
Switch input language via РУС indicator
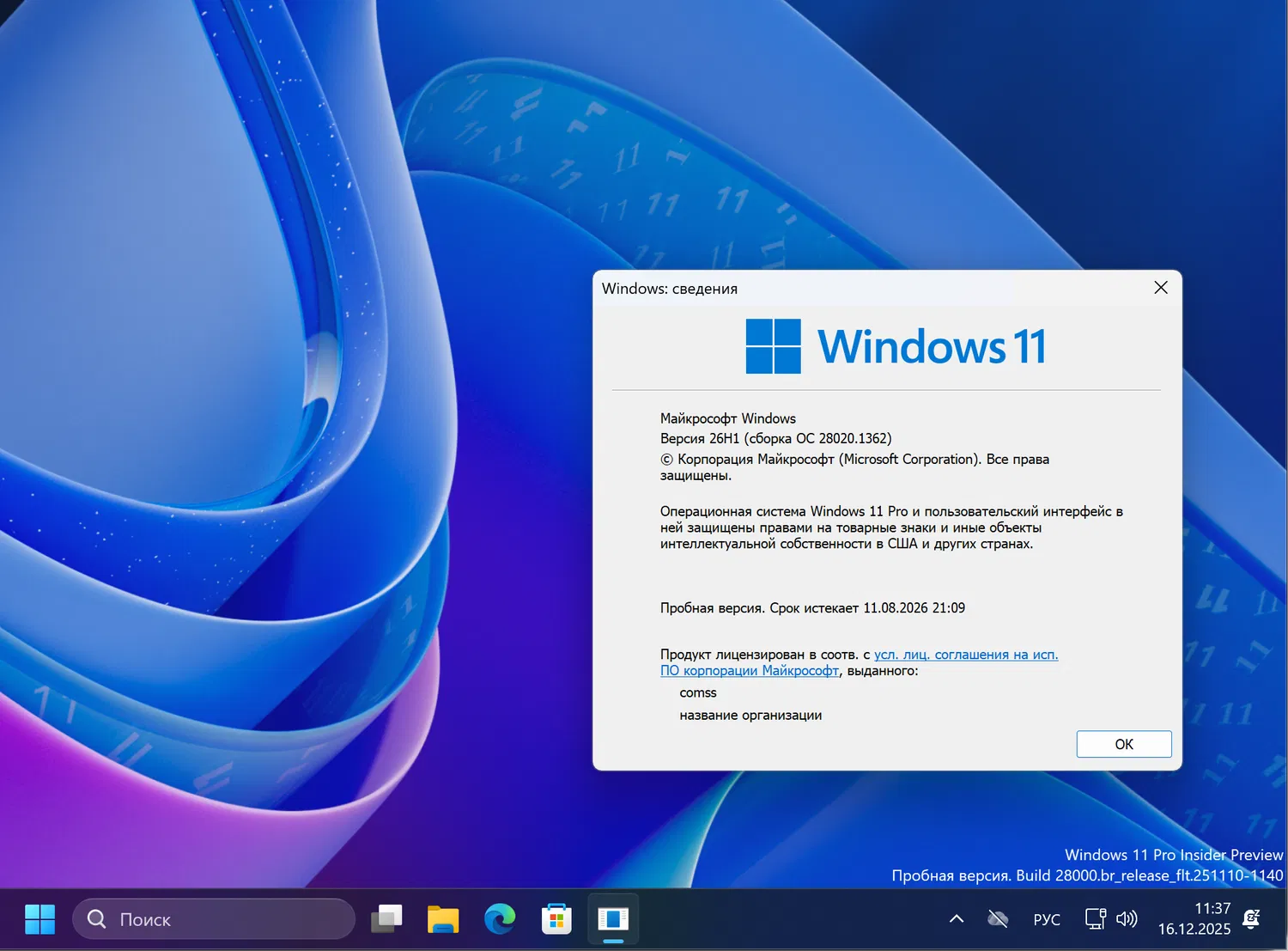pyautogui.click(x=1047, y=919)
